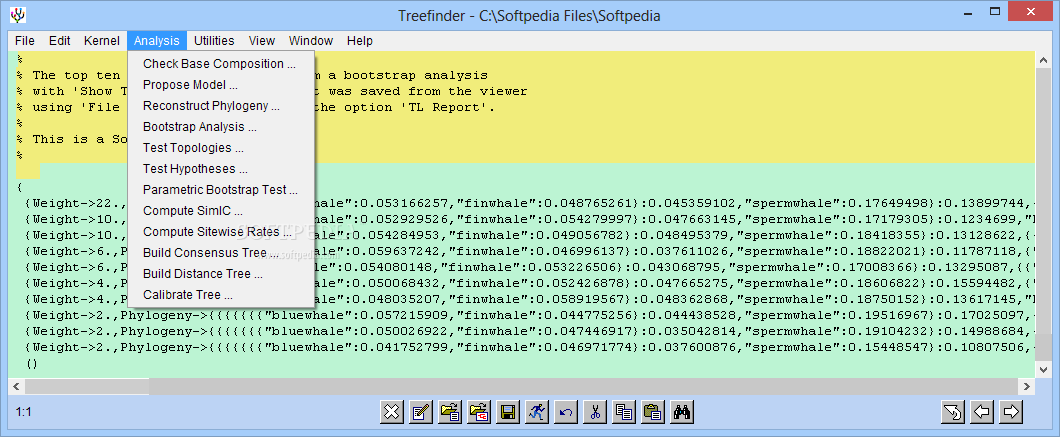Choose Parametric Bootstrap Test menu entry
The width and height of the screenshot is (1060, 437).
[220, 189]
